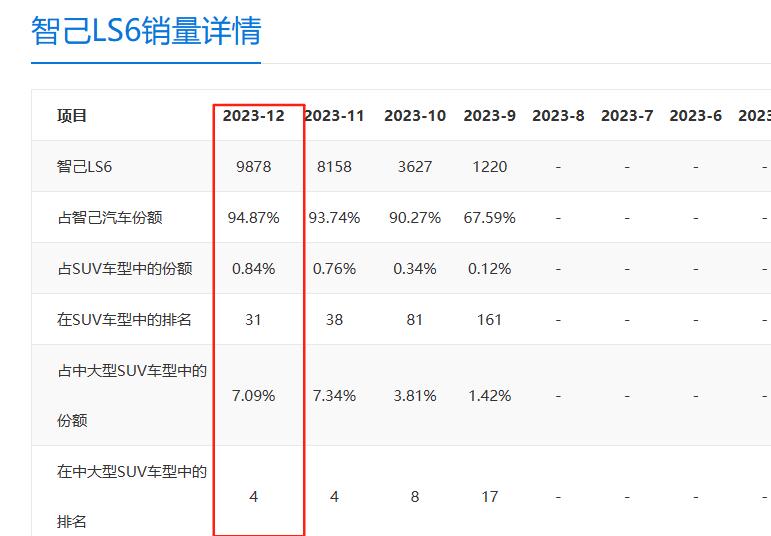Screen dimensions: 771x536
Task: Select the 智己LS6 row label
Action: click(x=84, y=167)
